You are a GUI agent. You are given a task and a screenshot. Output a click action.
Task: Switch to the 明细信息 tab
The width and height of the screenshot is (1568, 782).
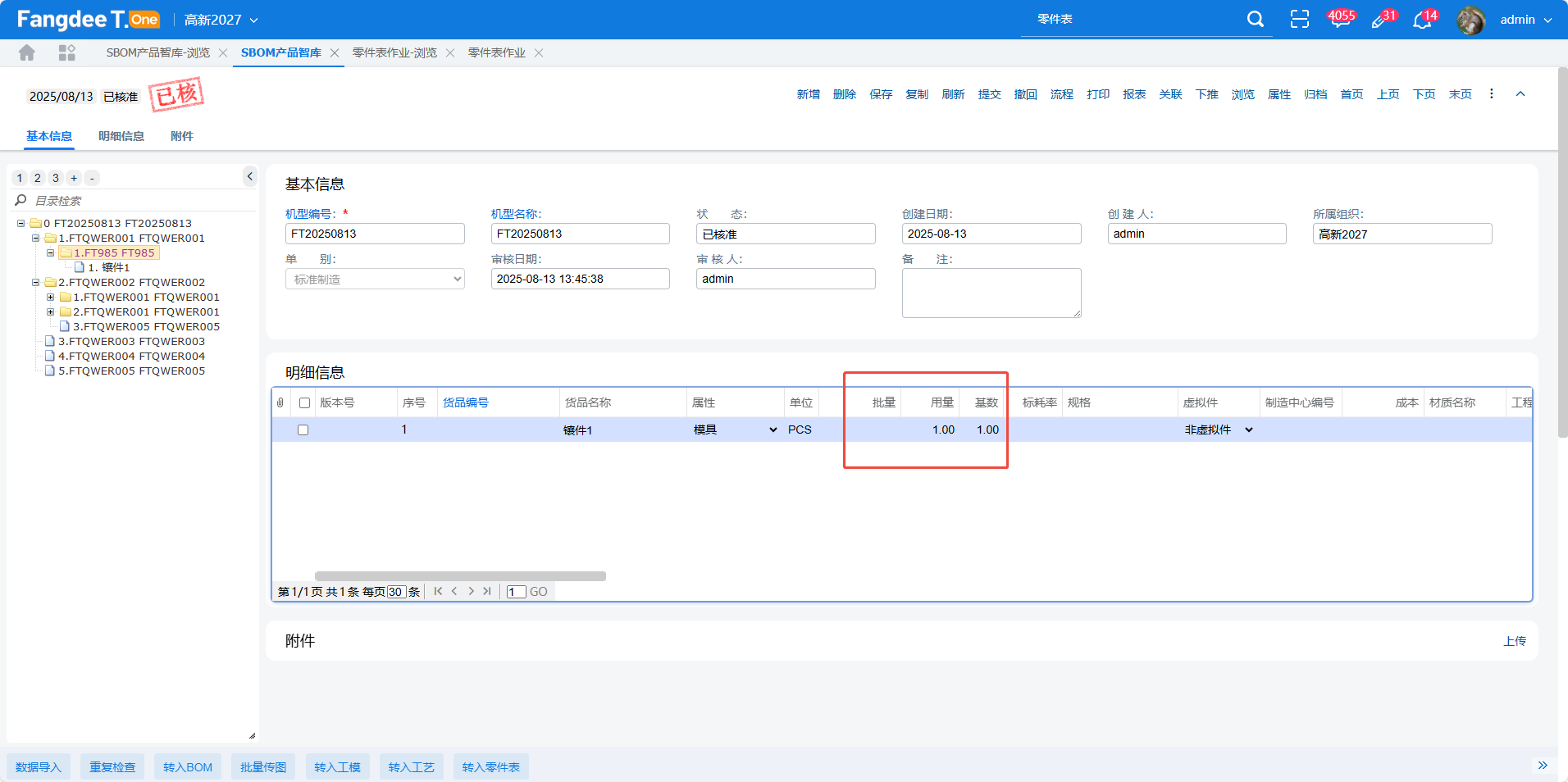(121, 136)
